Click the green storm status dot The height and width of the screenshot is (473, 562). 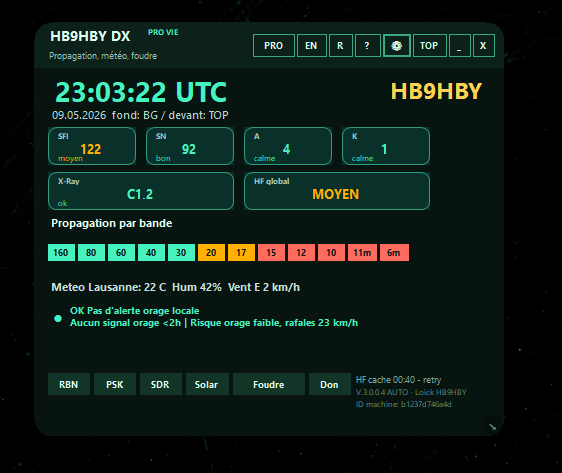pyautogui.click(x=58, y=318)
